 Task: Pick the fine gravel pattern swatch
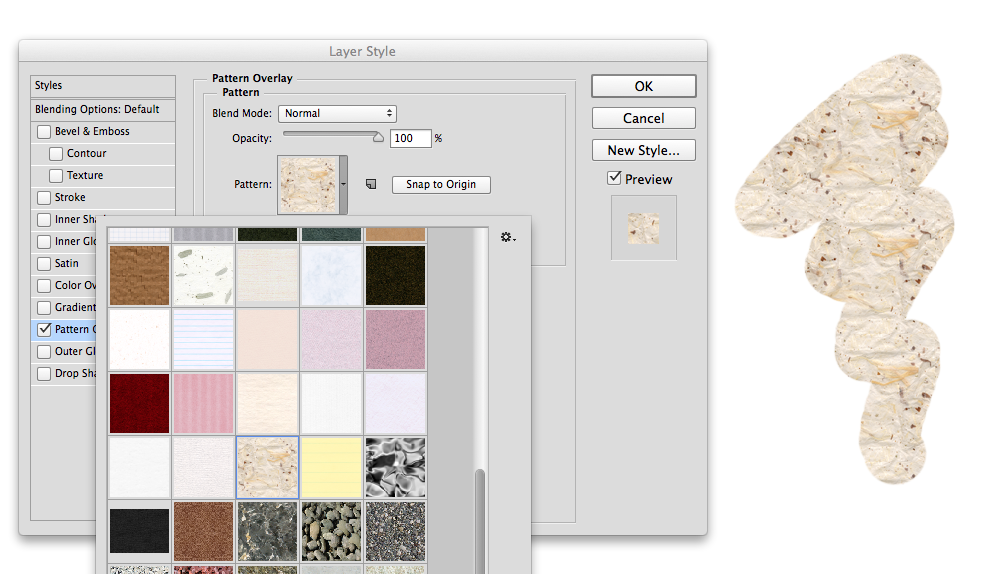pyautogui.click(x=395, y=532)
